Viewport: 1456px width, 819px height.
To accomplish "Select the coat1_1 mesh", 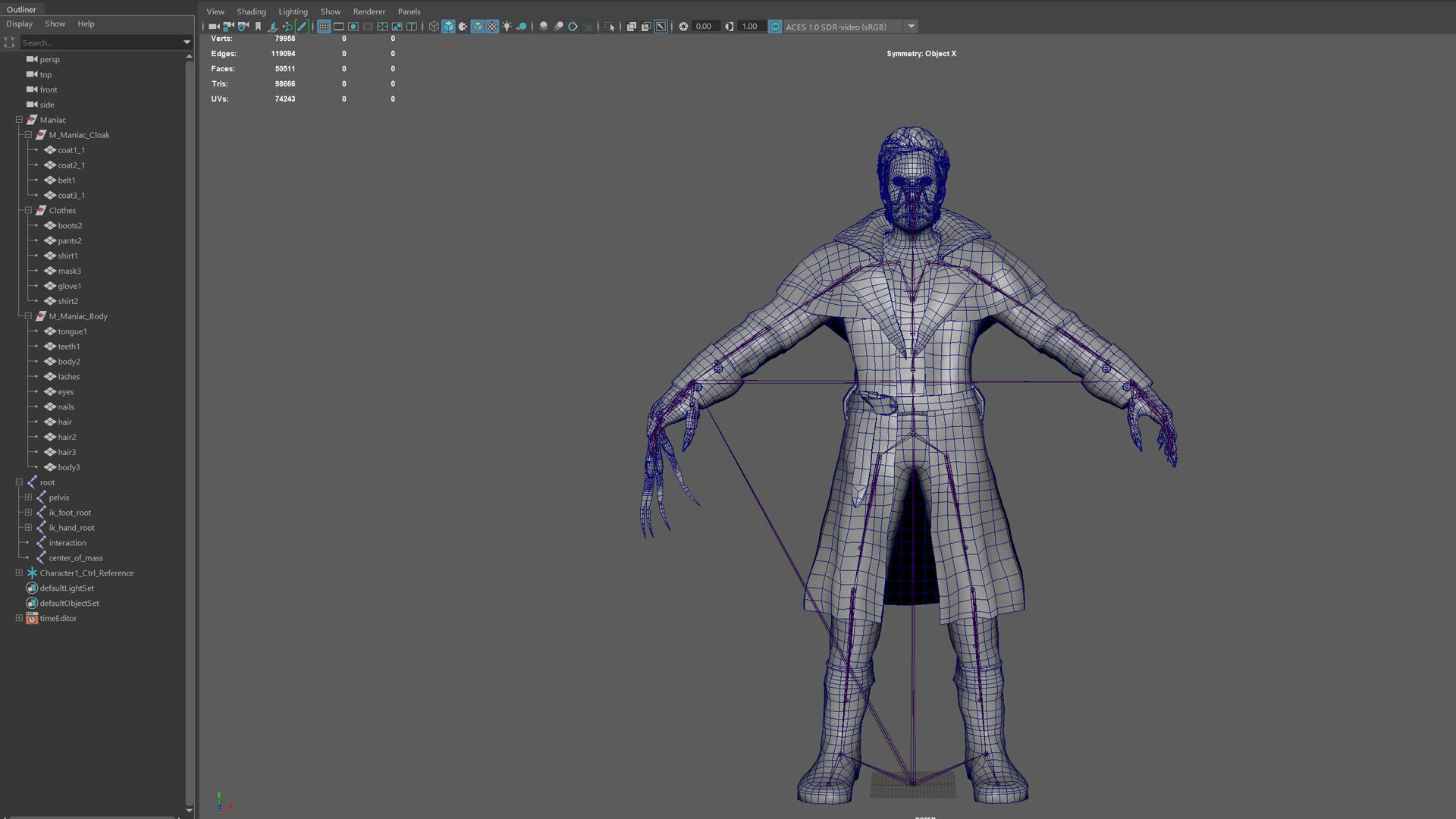I will coord(71,150).
